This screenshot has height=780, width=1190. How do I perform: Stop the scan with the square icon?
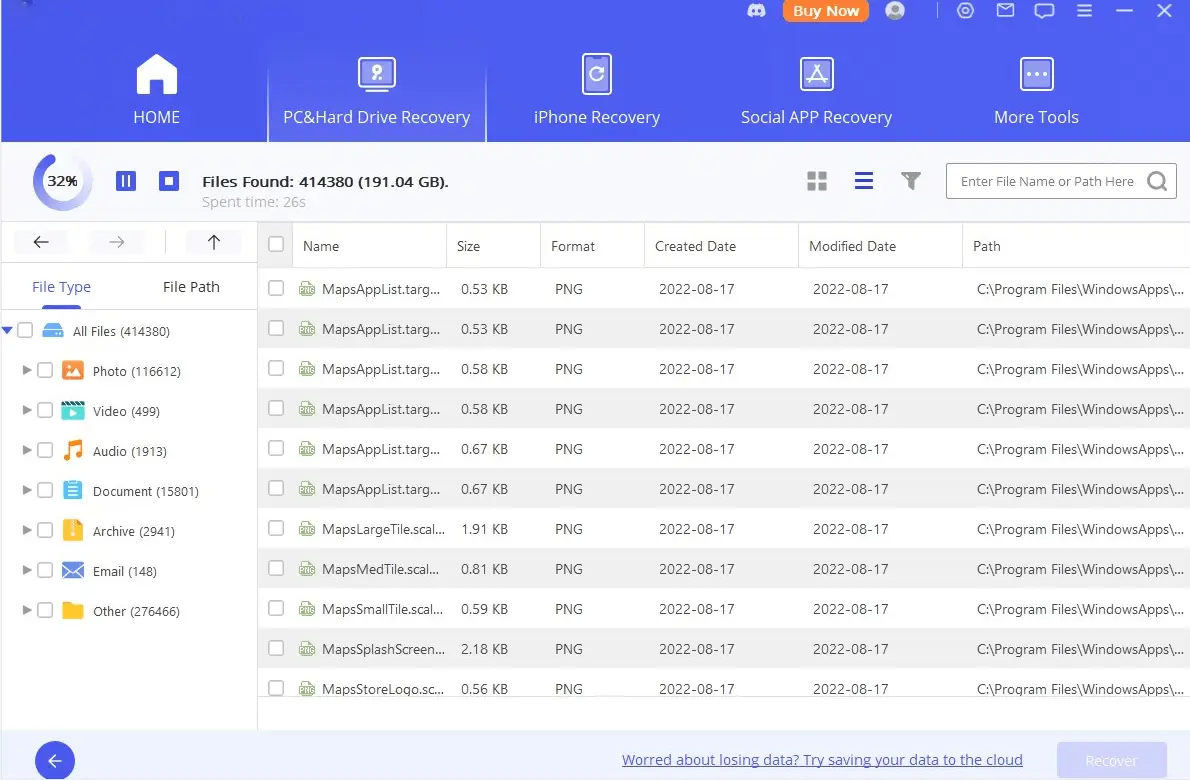(169, 181)
